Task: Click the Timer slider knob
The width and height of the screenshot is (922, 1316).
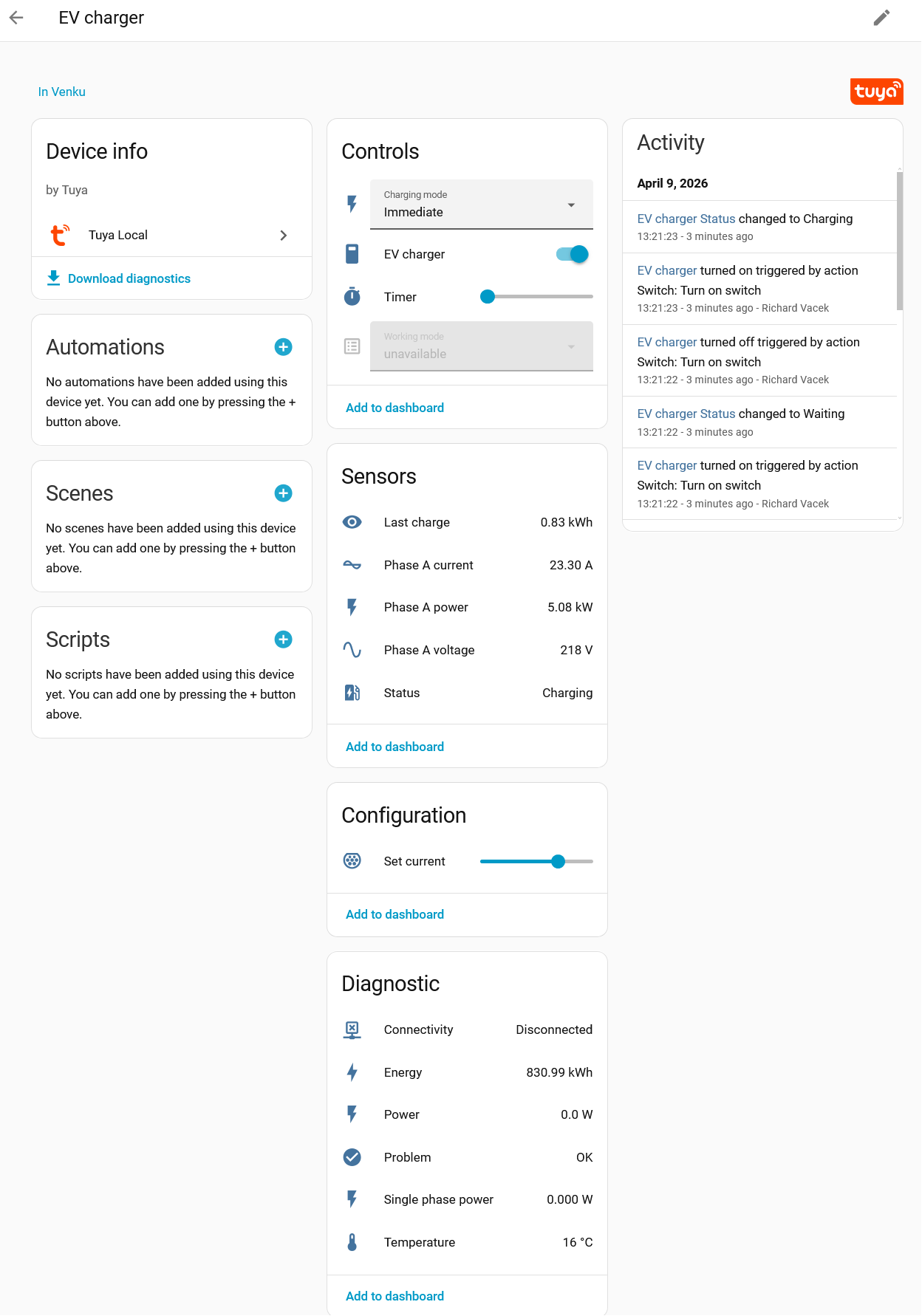Action: [x=488, y=297]
